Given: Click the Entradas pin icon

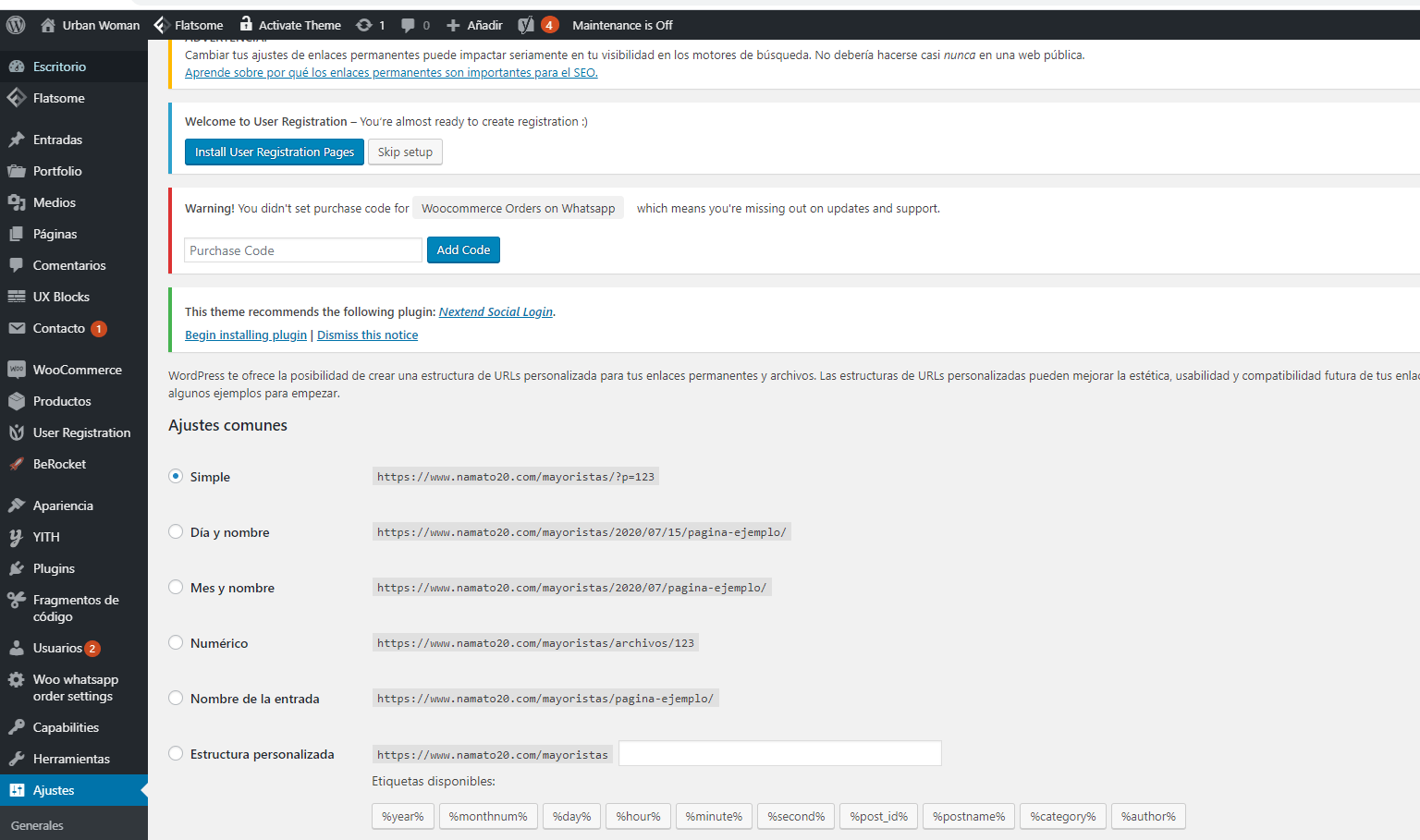Looking at the screenshot, I should pyautogui.click(x=17, y=140).
